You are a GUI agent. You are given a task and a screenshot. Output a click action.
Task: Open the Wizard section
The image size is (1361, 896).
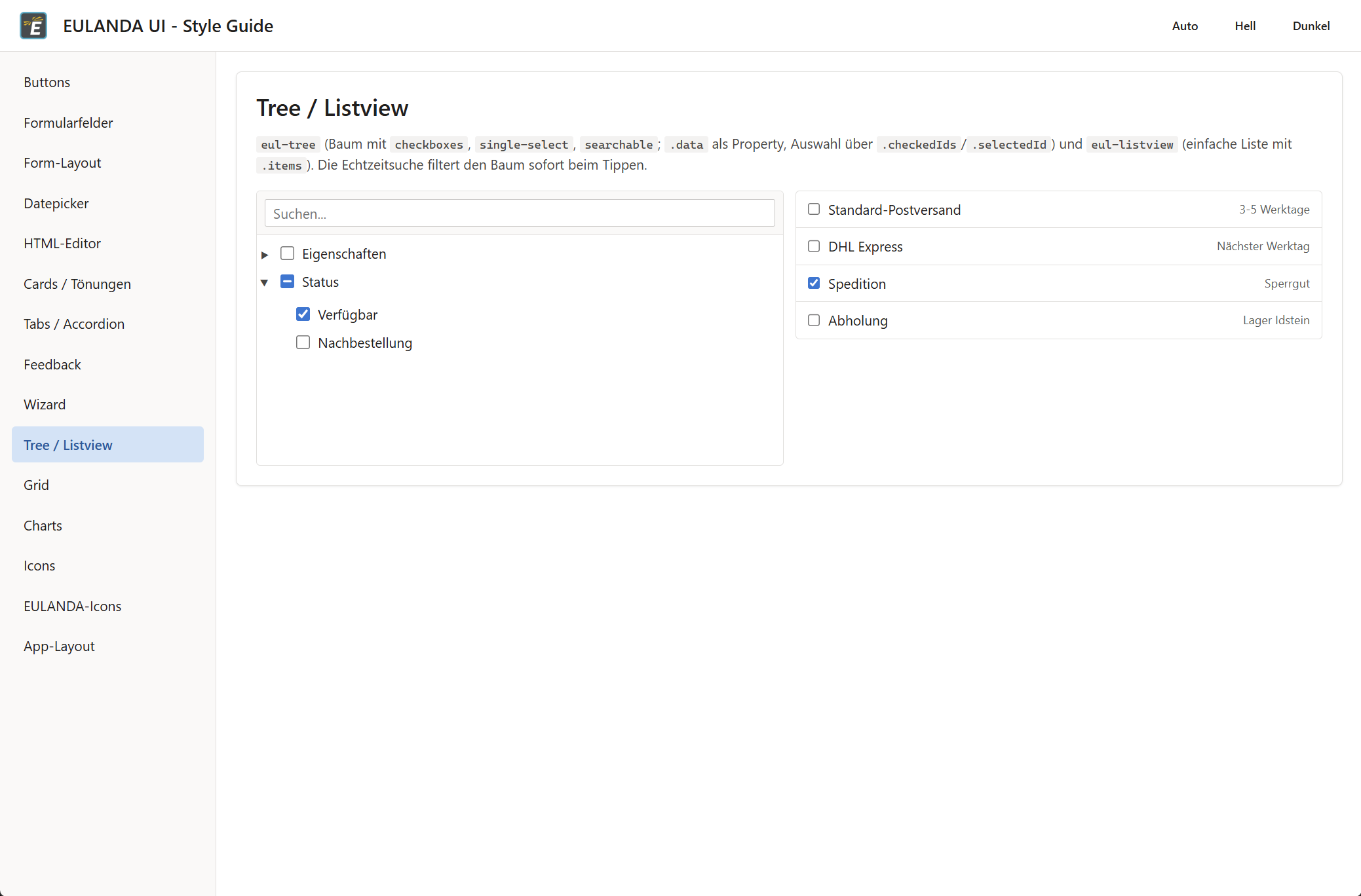pos(107,405)
